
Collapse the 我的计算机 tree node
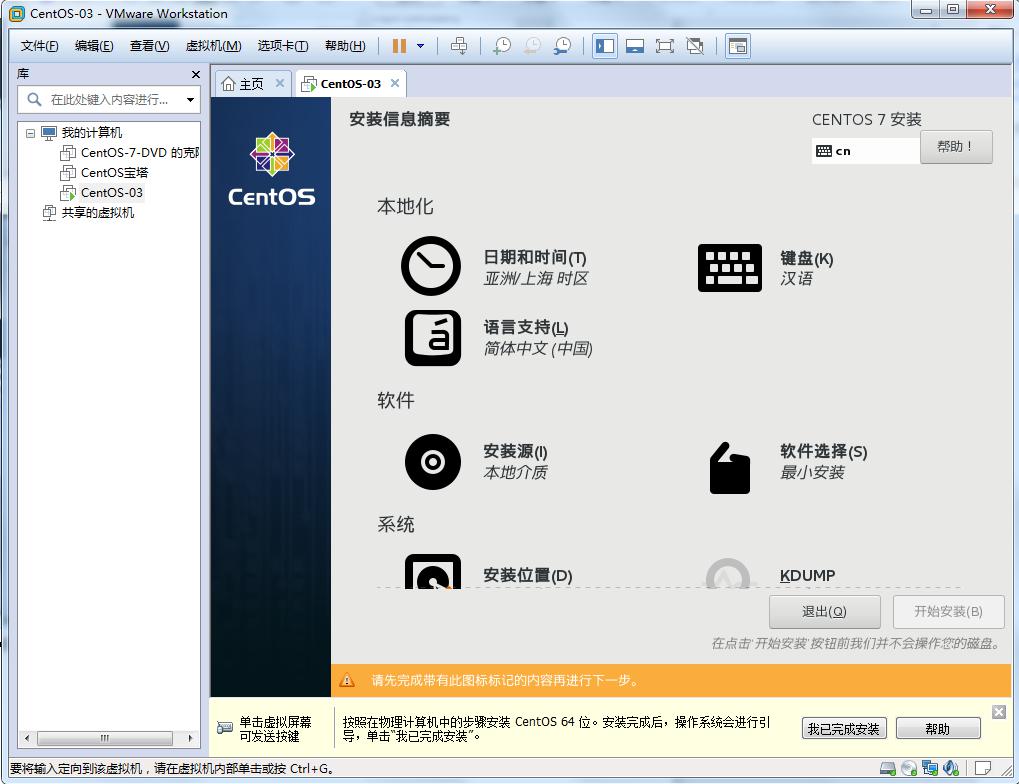(x=30, y=133)
